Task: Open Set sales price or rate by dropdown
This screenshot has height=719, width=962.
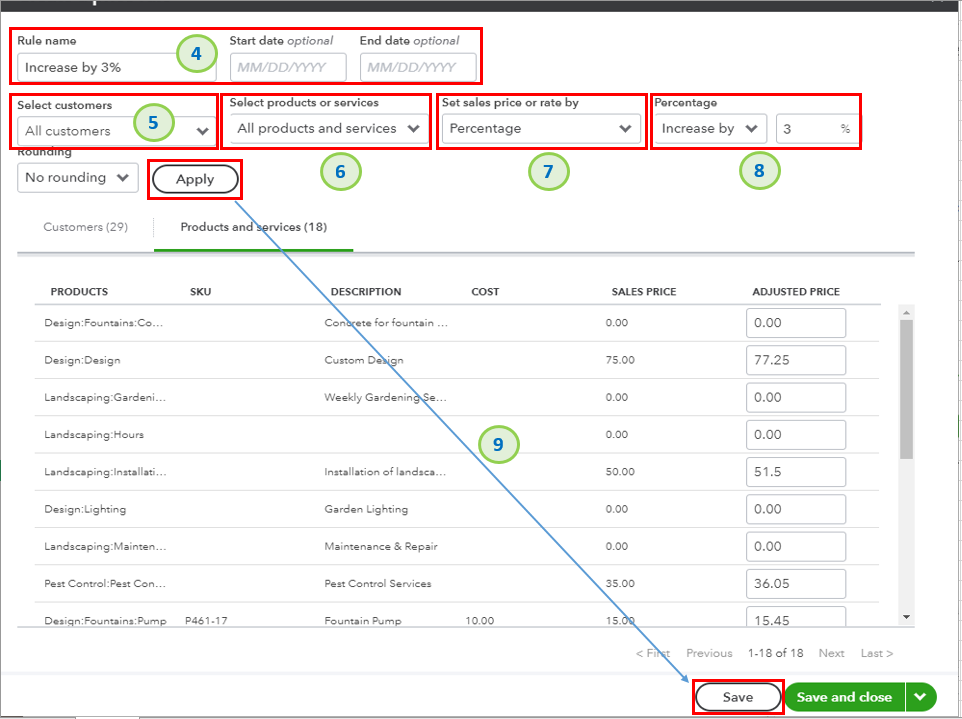Action: [541, 129]
